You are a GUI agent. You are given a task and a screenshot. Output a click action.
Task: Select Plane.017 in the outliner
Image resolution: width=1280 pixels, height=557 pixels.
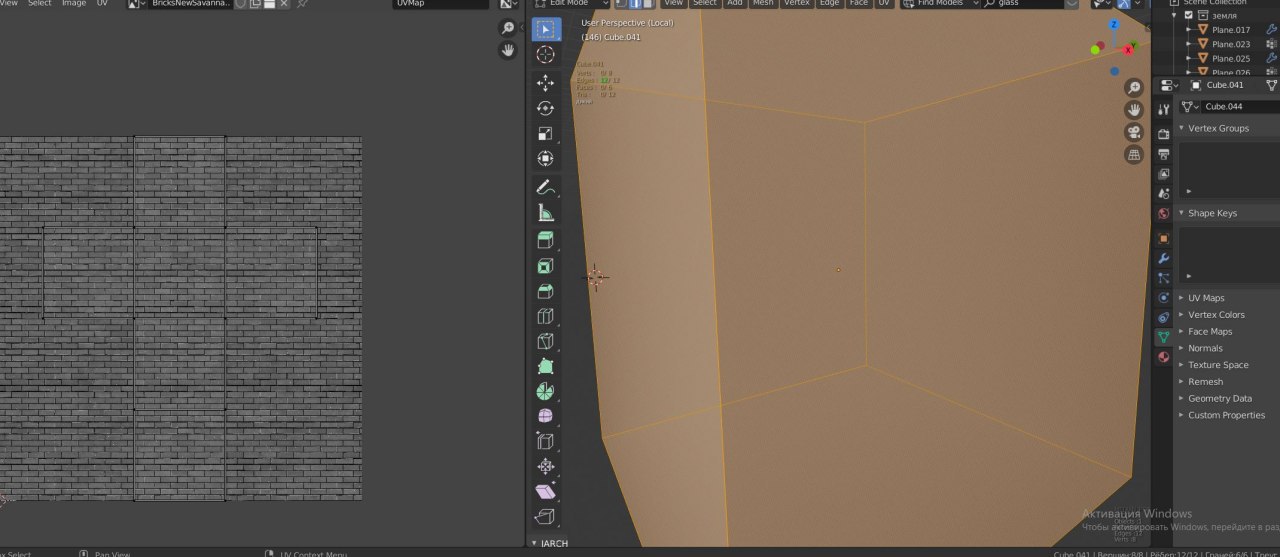[x=1231, y=30]
